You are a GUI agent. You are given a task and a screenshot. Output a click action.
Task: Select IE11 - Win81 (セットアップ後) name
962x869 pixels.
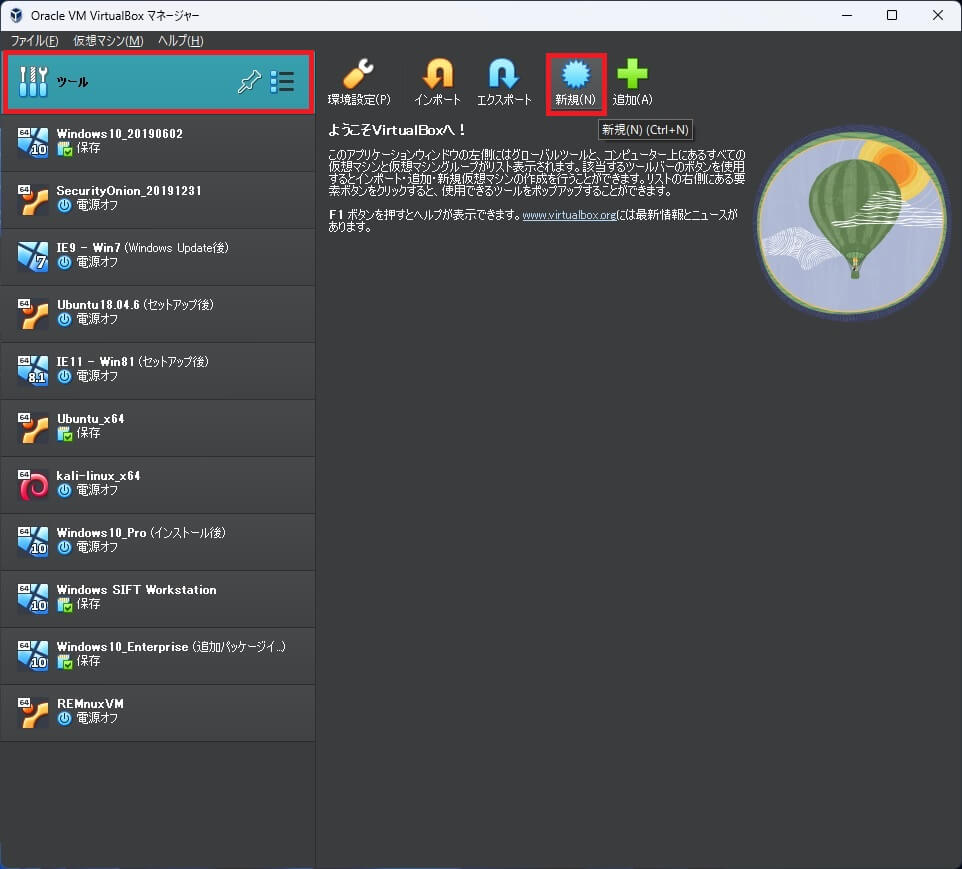tap(133, 361)
